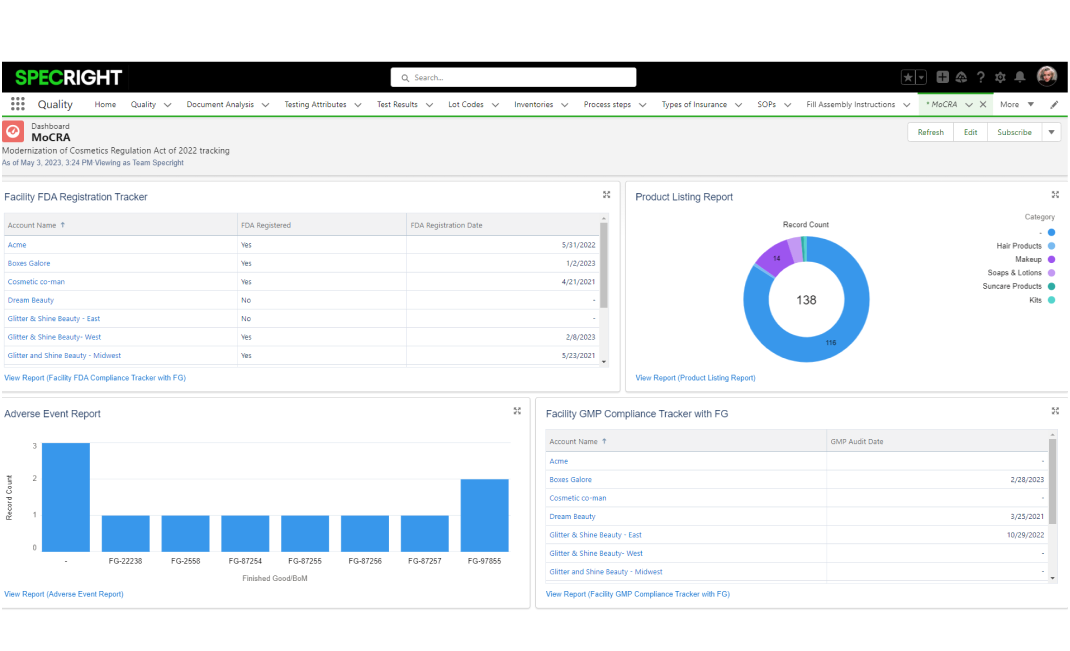Open Cosmetic co-man in GMP Compliance Tracker
Screen dimensions: 1070x651
(x=577, y=497)
